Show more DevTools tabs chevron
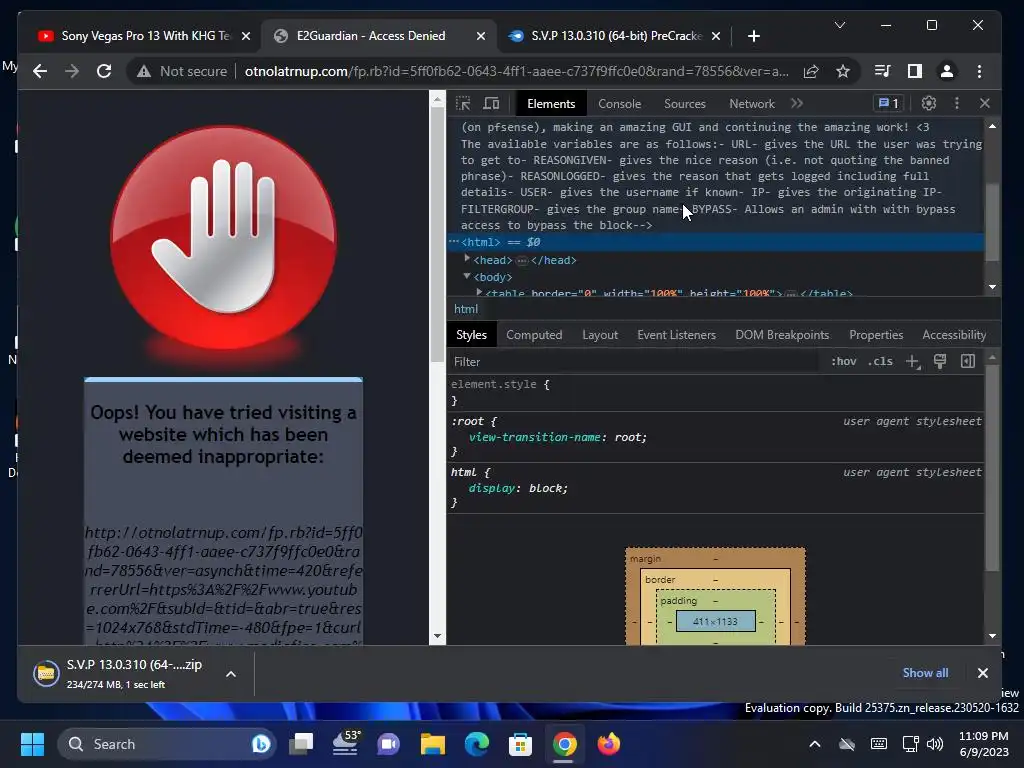 (x=797, y=103)
